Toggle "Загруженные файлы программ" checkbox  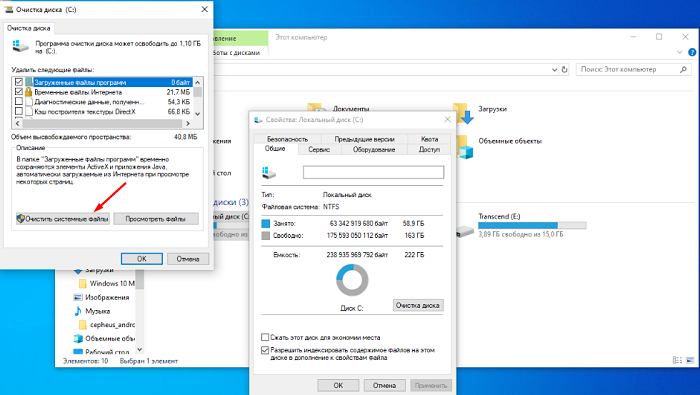(19, 82)
